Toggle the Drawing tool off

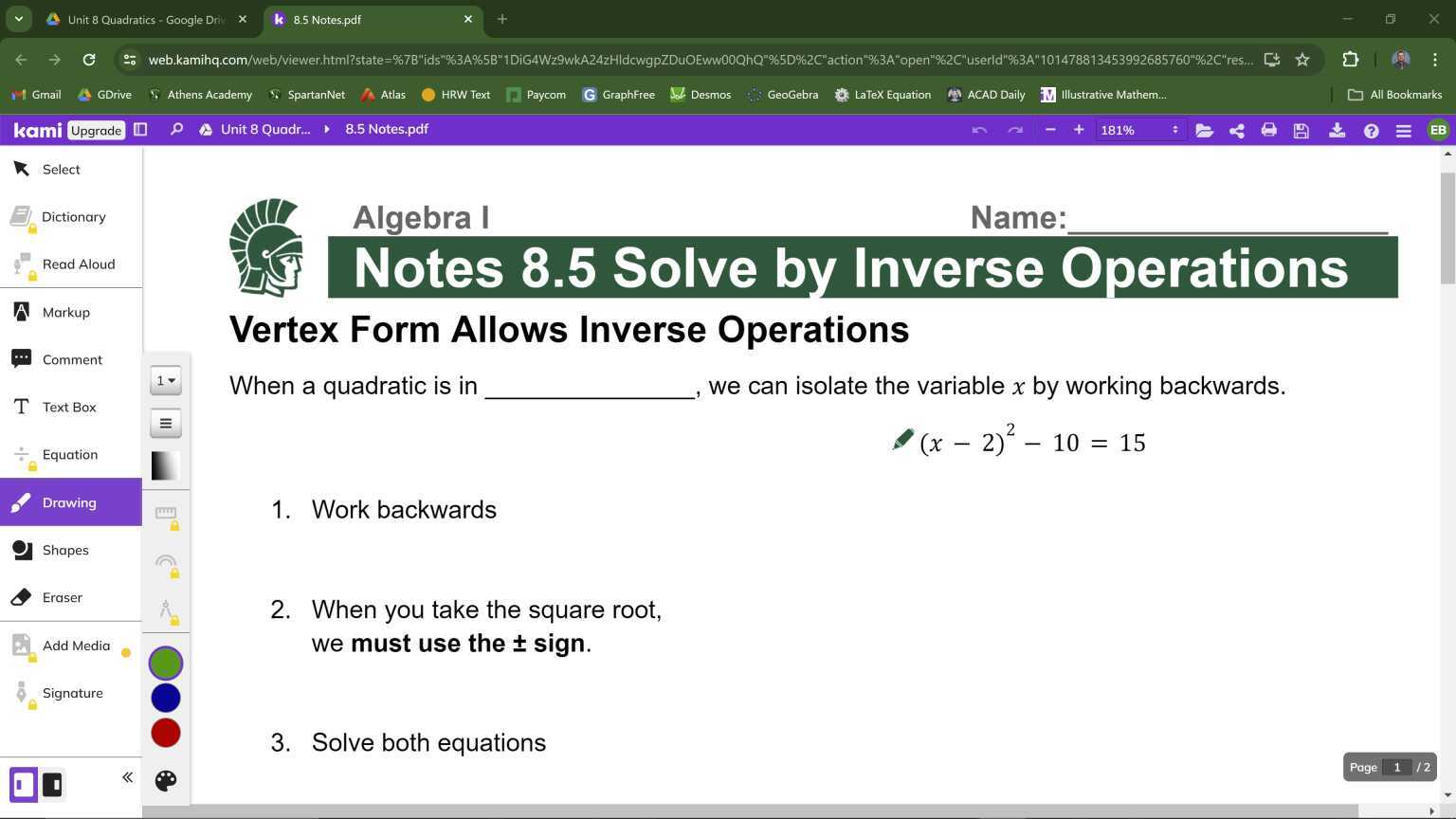69,502
